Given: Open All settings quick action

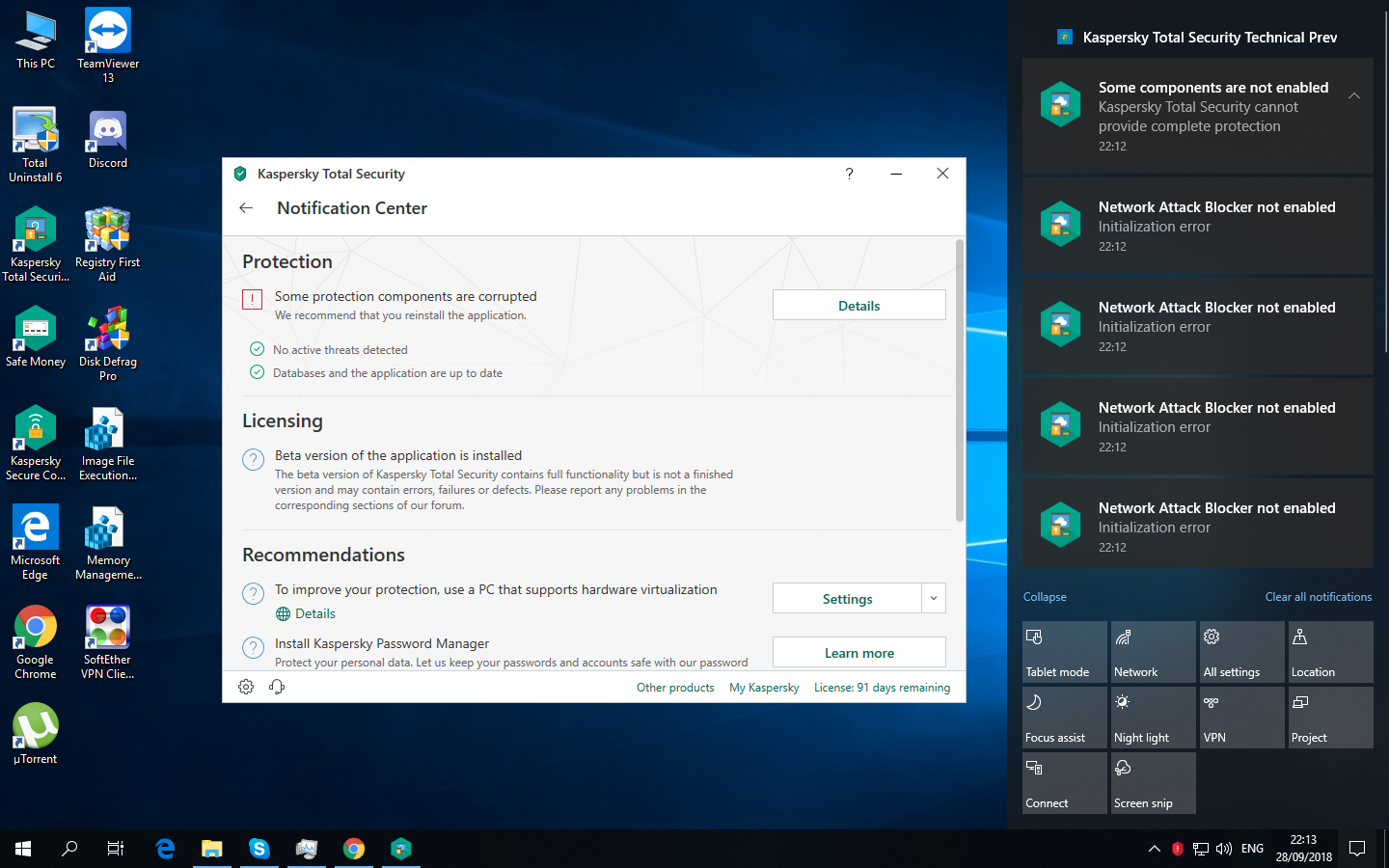Looking at the screenshot, I should point(1242,652).
